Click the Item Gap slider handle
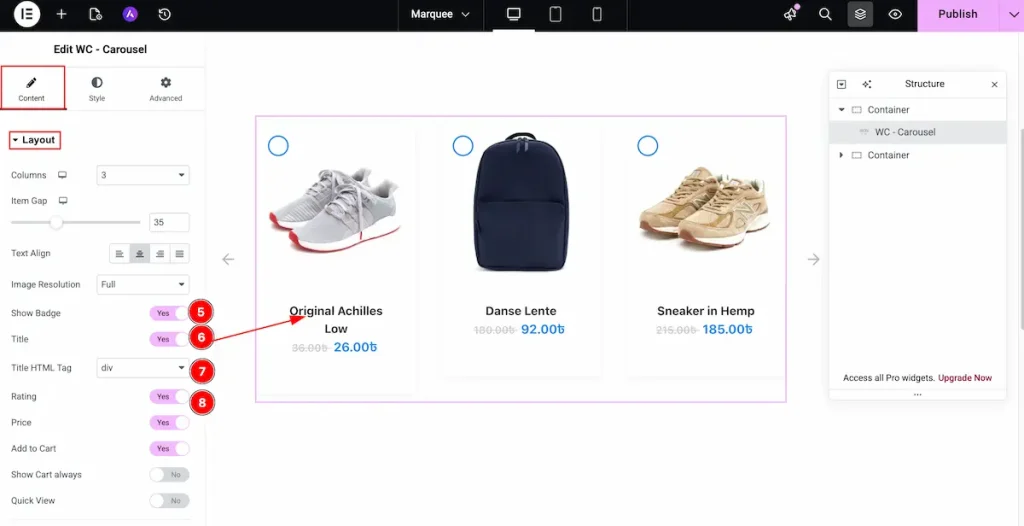The height and width of the screenshot is (526, 1024). tap(57, 222)
